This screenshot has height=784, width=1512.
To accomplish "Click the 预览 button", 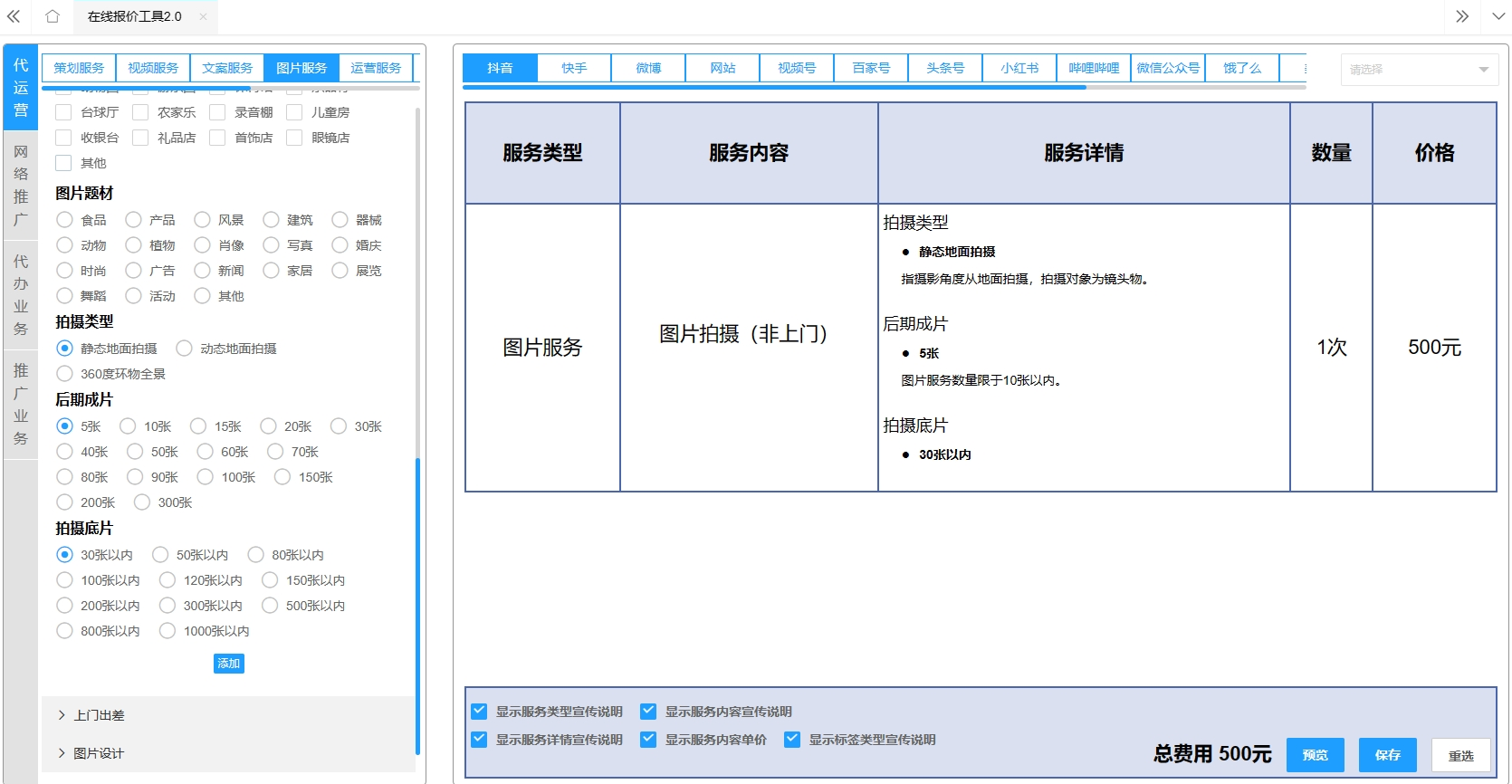I will point(1315,755).
